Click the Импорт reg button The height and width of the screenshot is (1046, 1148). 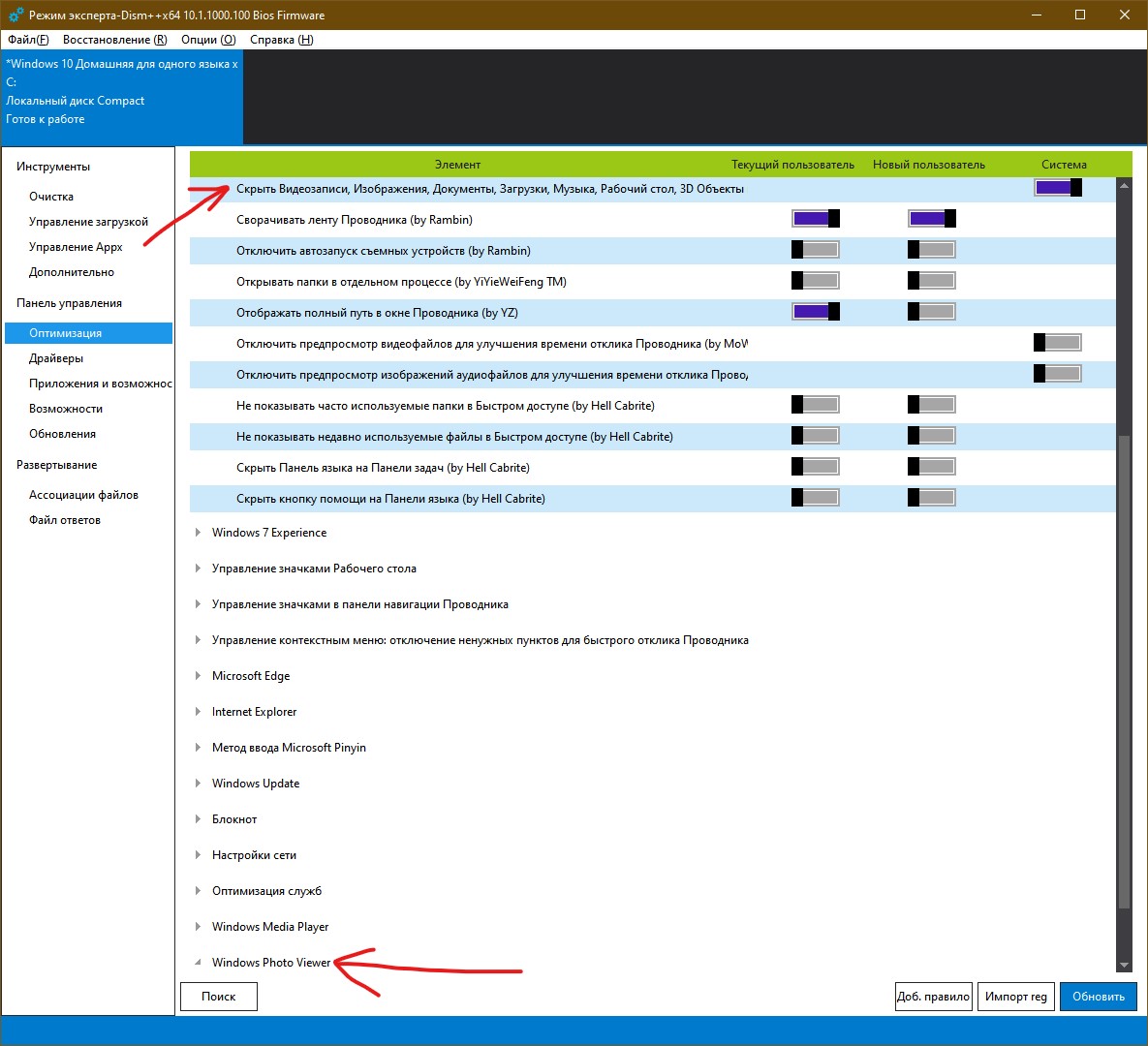coord(1015,997)
